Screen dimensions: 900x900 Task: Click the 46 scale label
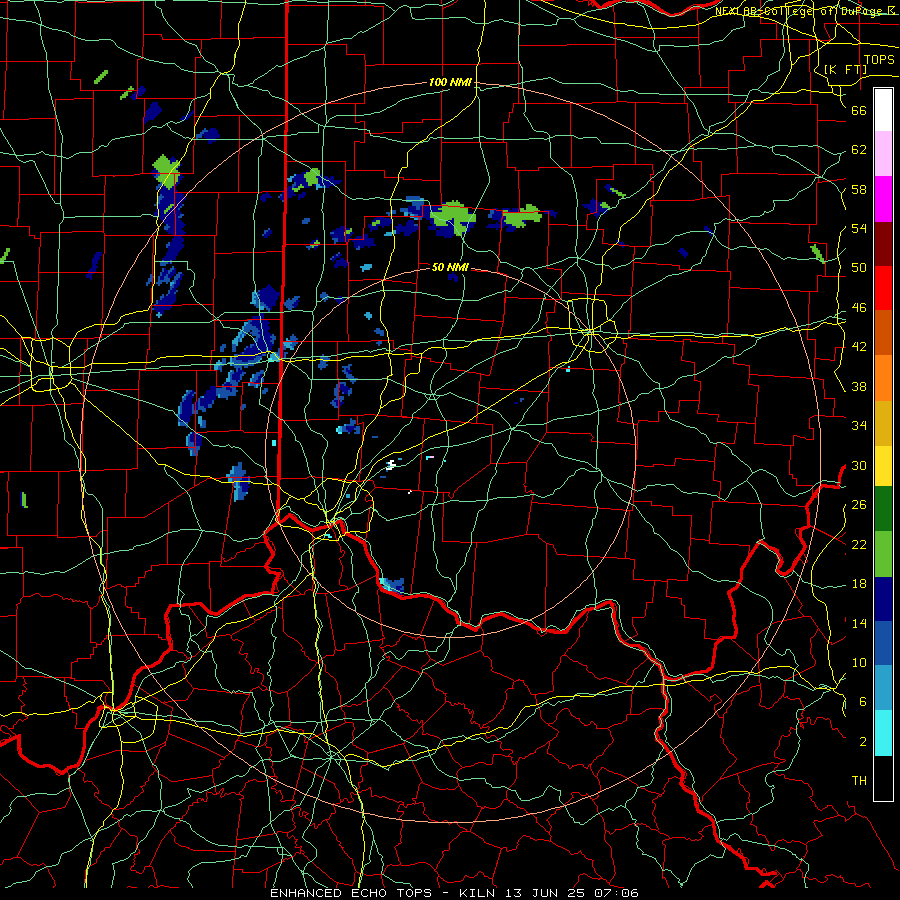(859, 308)
